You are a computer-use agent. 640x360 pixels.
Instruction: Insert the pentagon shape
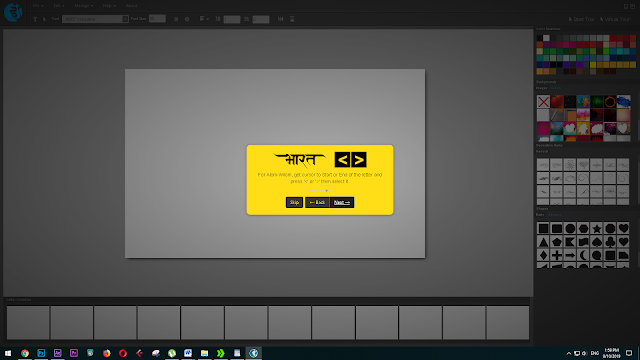tap(557, 242)
